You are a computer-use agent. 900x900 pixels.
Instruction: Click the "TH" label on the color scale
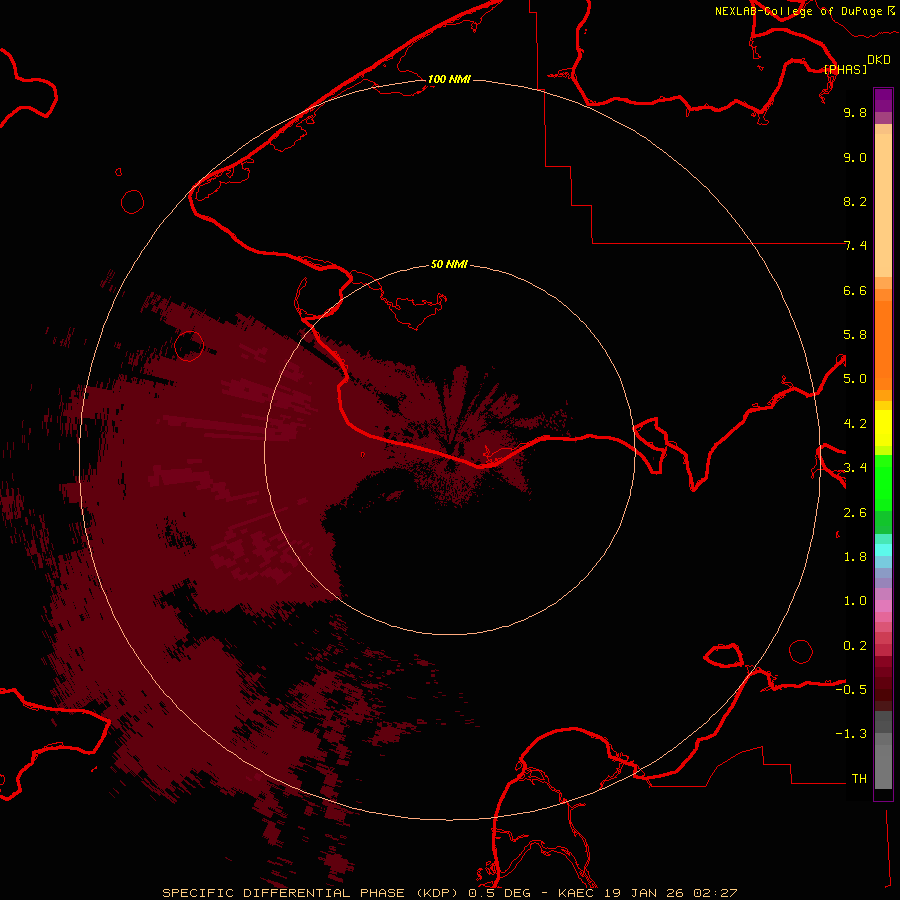(859, 779)
